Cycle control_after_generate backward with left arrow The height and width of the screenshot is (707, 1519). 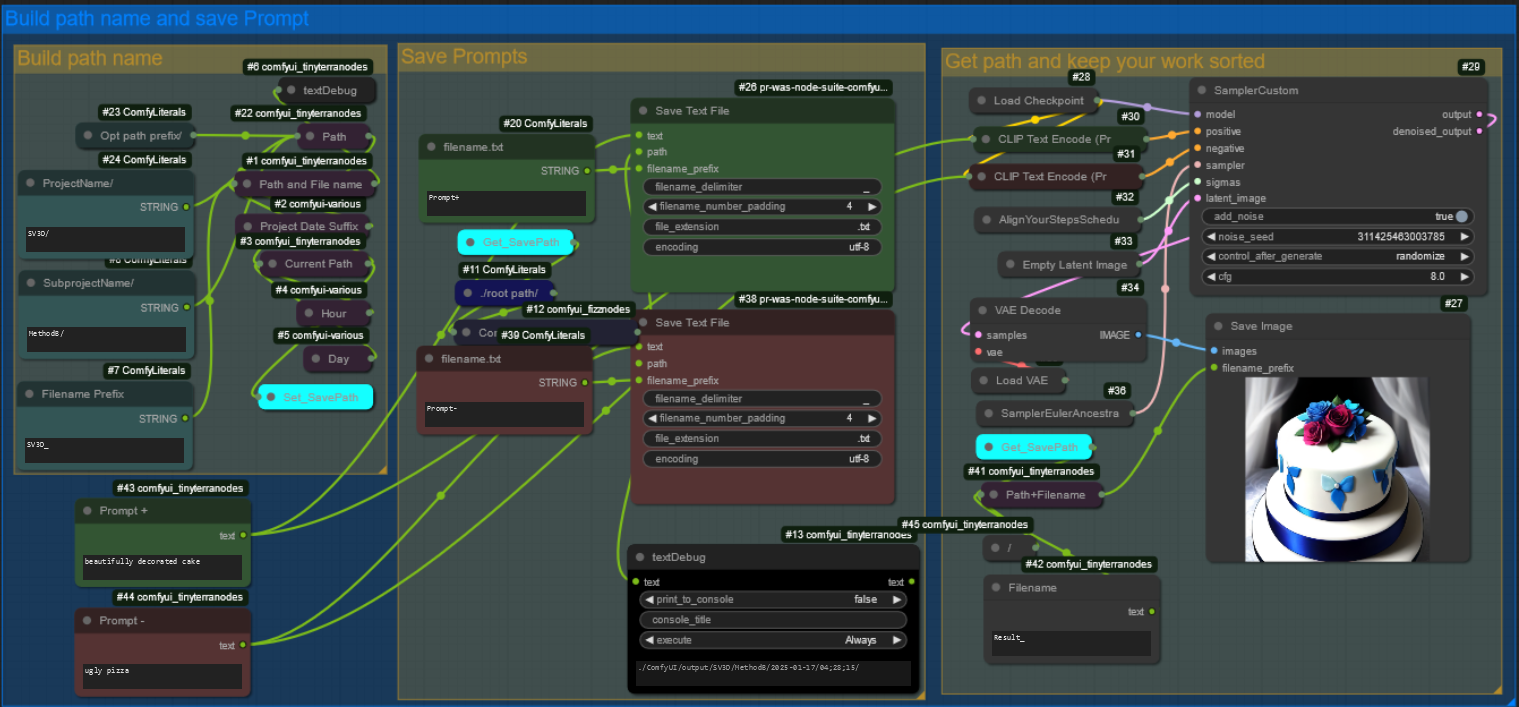pos(1211,257)
